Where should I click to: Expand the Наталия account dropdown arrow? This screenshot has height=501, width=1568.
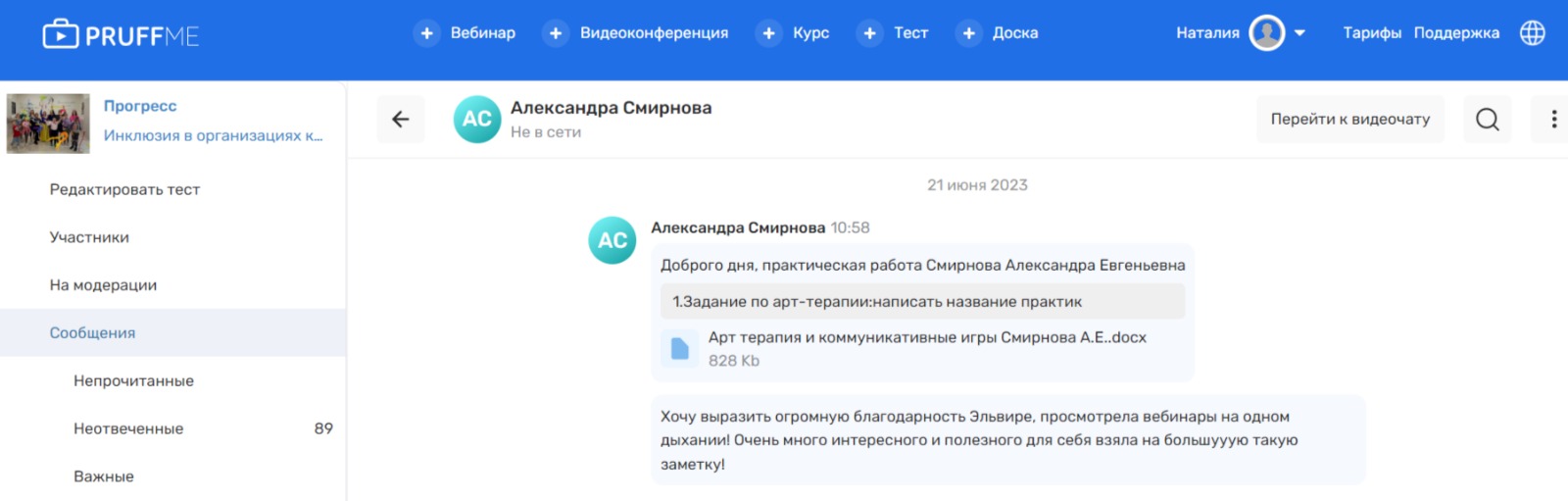coord(1299,33)
